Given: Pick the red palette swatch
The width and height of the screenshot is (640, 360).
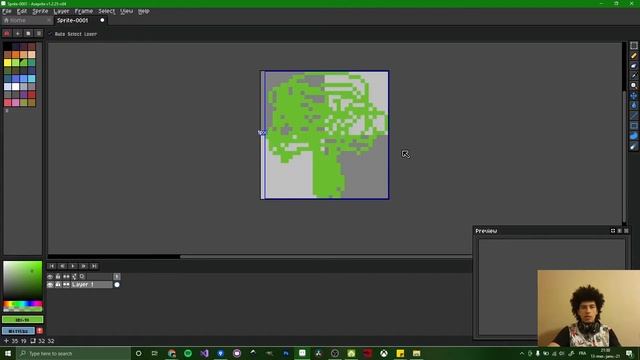Looking at the screenshot, I should 31,95.
